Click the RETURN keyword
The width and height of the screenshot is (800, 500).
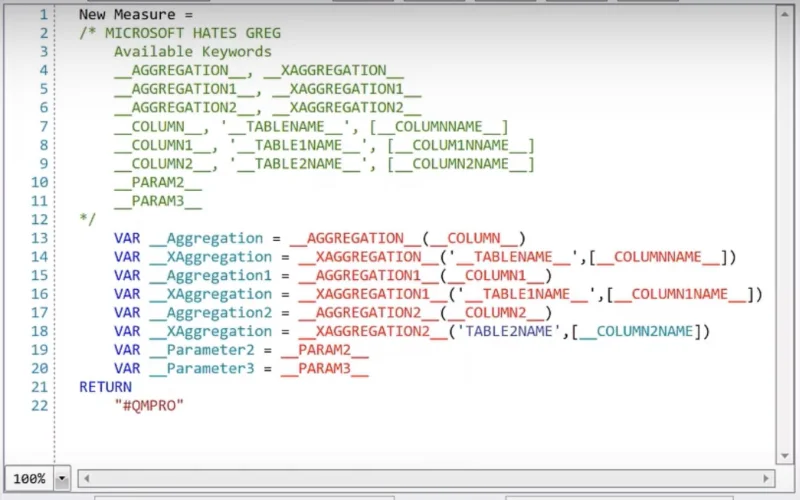106,387
